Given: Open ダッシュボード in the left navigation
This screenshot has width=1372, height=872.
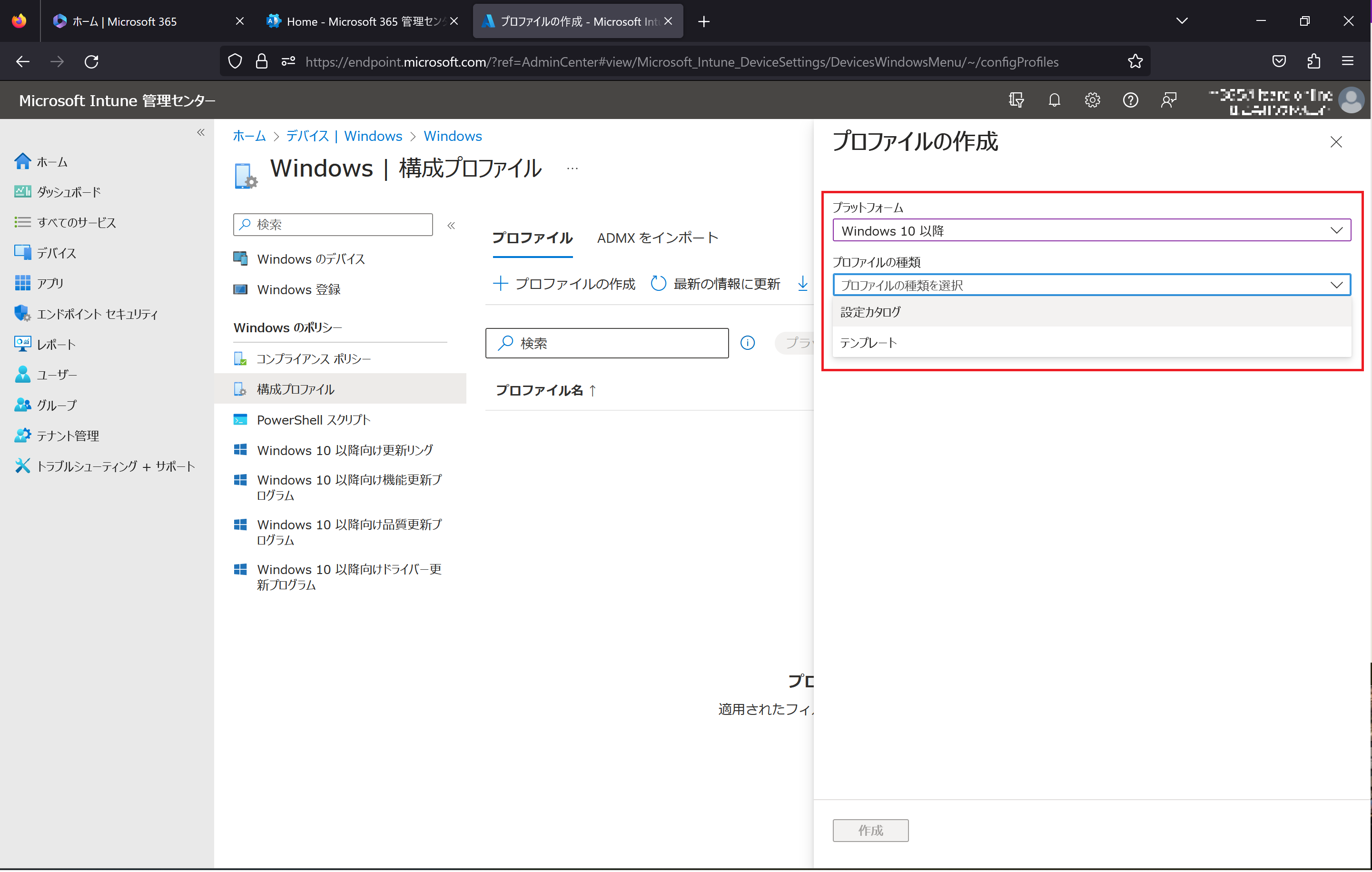Looking at the screenshot, I should coord(57,192).
